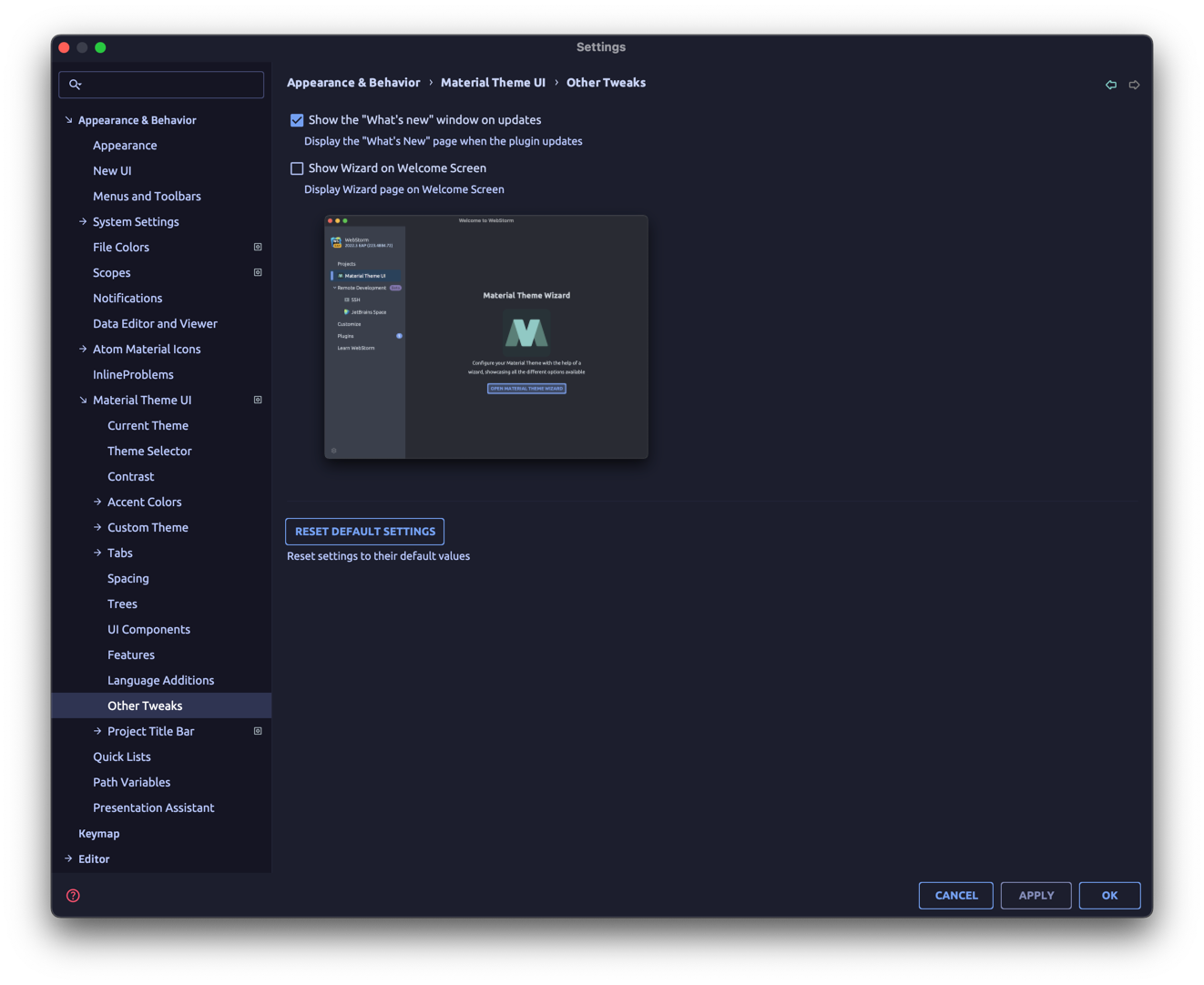Click the settings icon next to Material Theme UI
The height and width of the screenshot is (985, 1204).
(x=258, y=400)
